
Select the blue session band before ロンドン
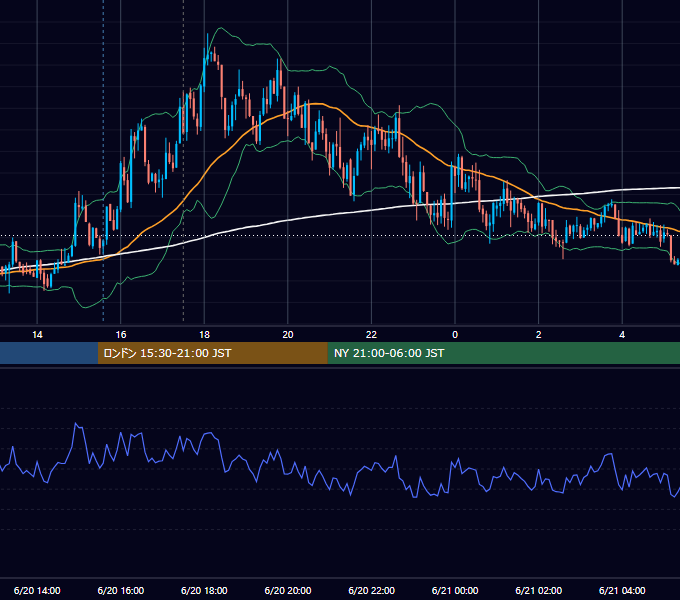tap(49, 353)
